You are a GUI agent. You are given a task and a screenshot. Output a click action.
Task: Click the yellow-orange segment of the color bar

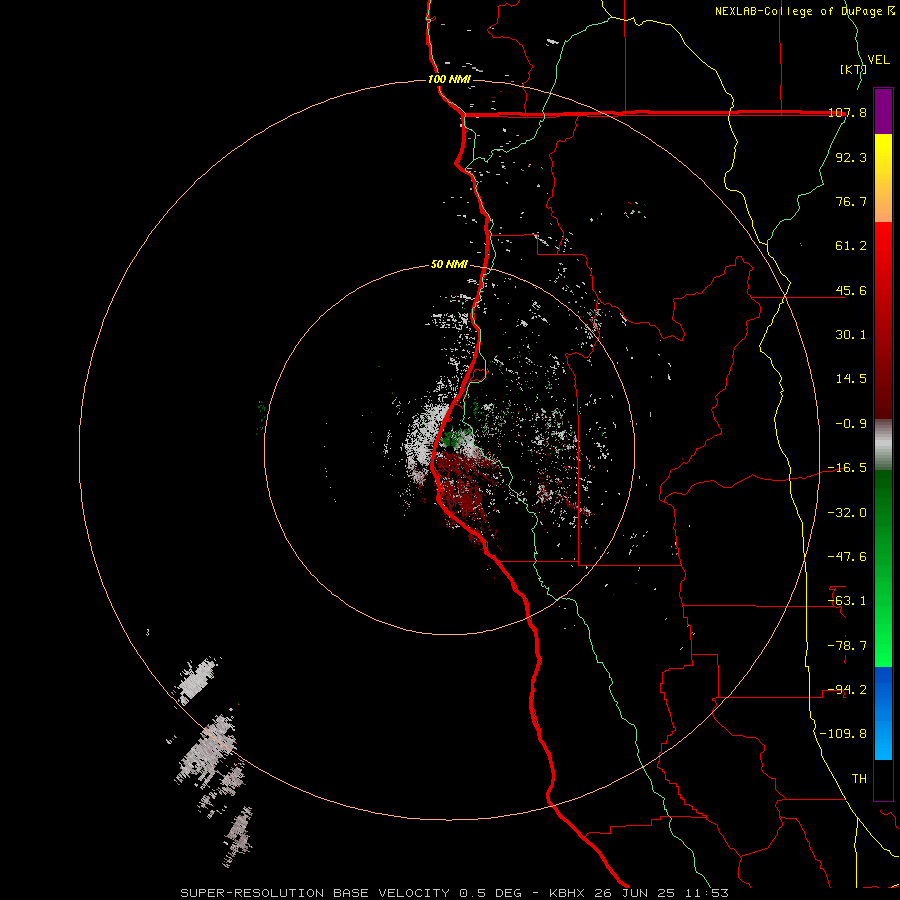tap(883, 178)
